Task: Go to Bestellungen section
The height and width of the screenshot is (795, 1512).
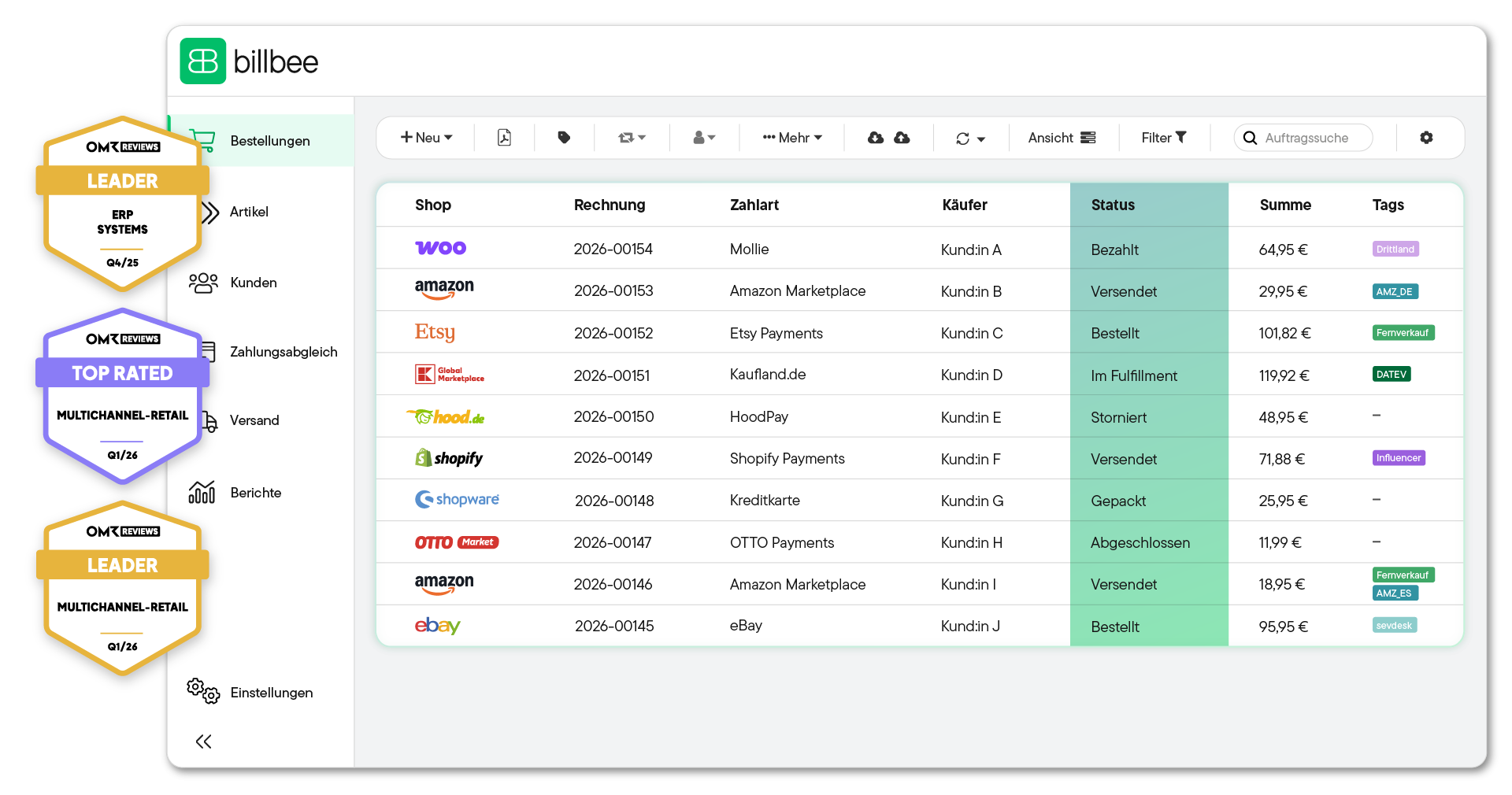Action: coord(261,140)
